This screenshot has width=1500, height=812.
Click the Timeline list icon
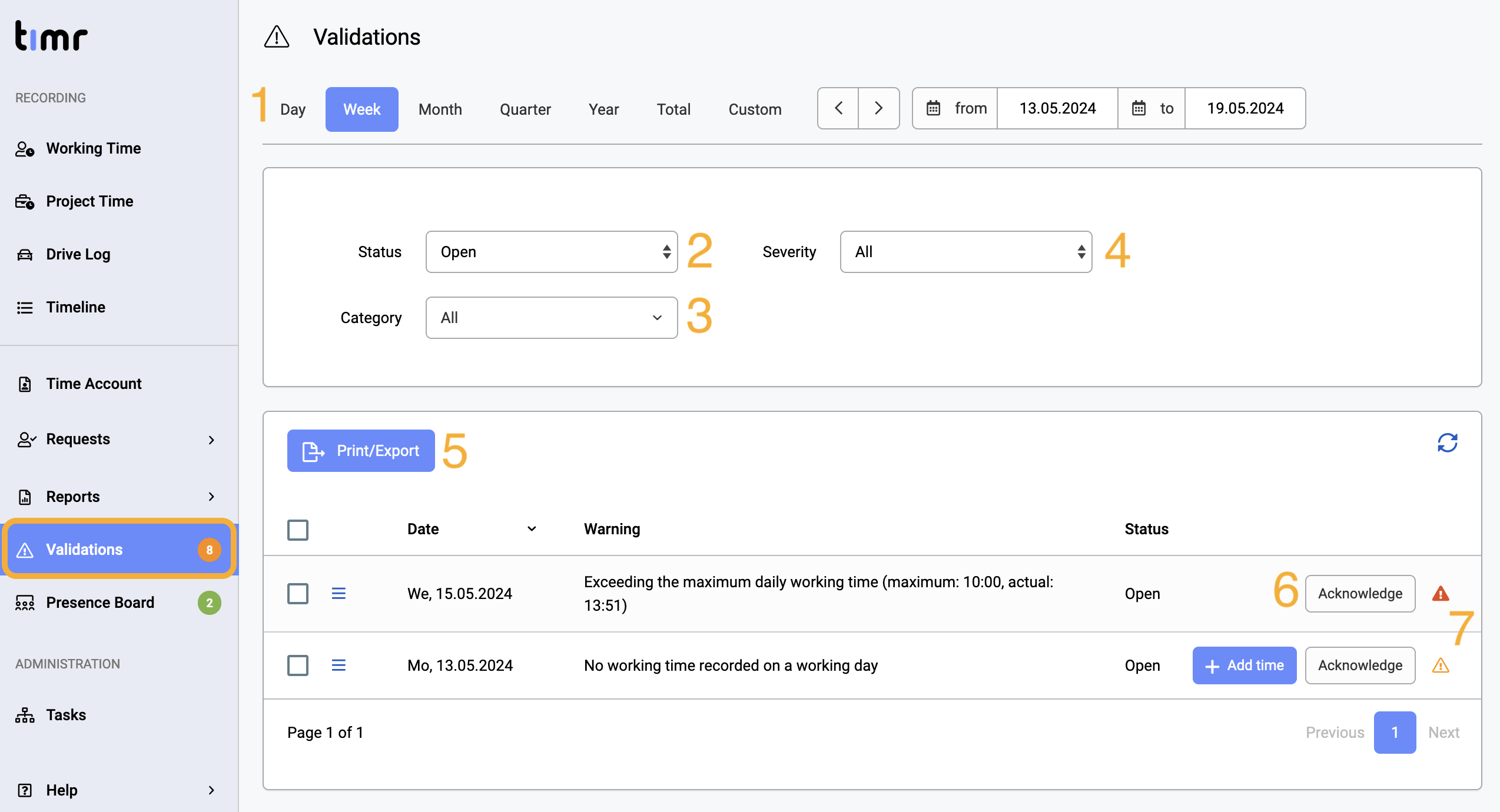point(25,308)
